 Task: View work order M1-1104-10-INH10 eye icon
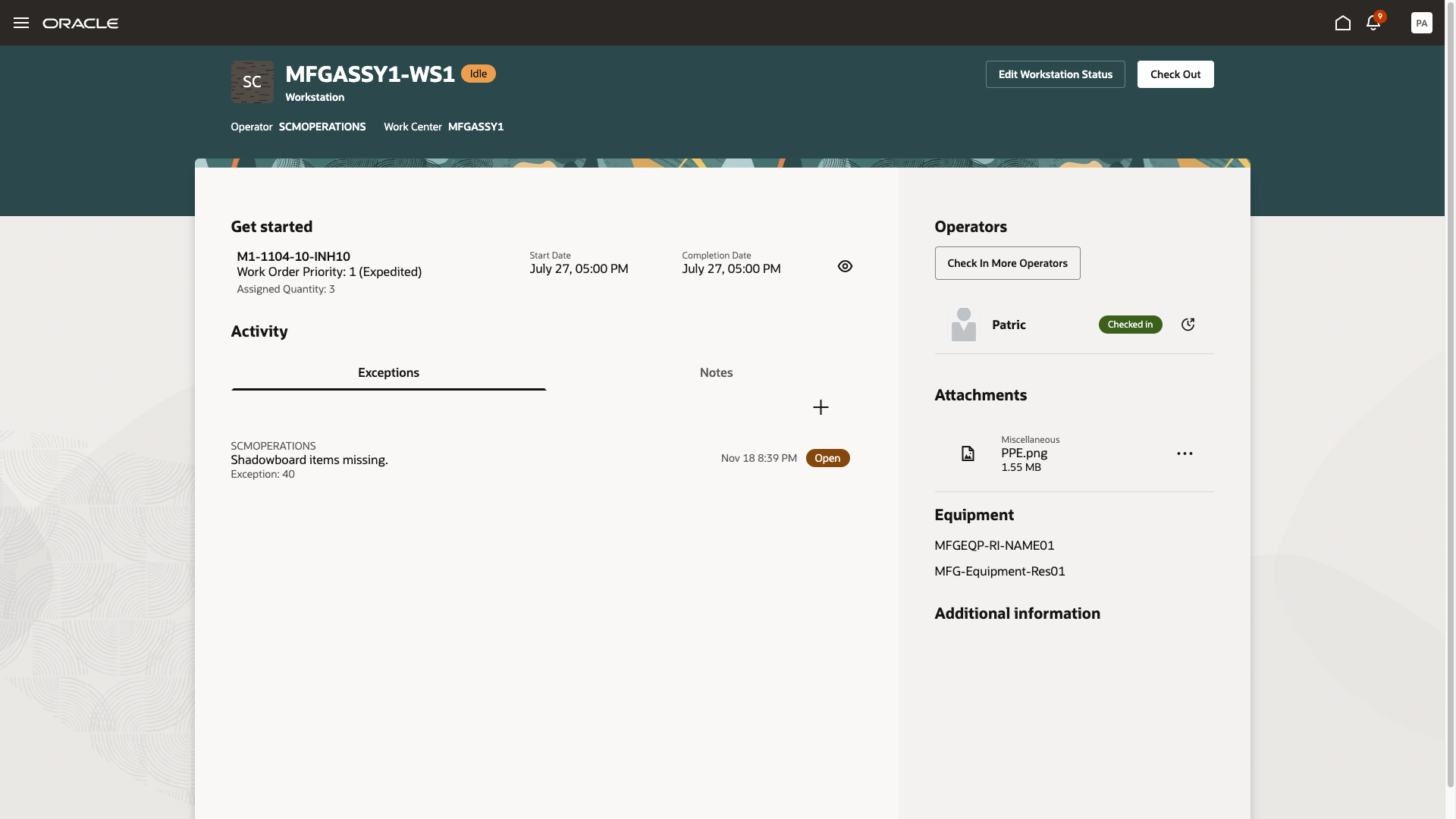point(845,266)
